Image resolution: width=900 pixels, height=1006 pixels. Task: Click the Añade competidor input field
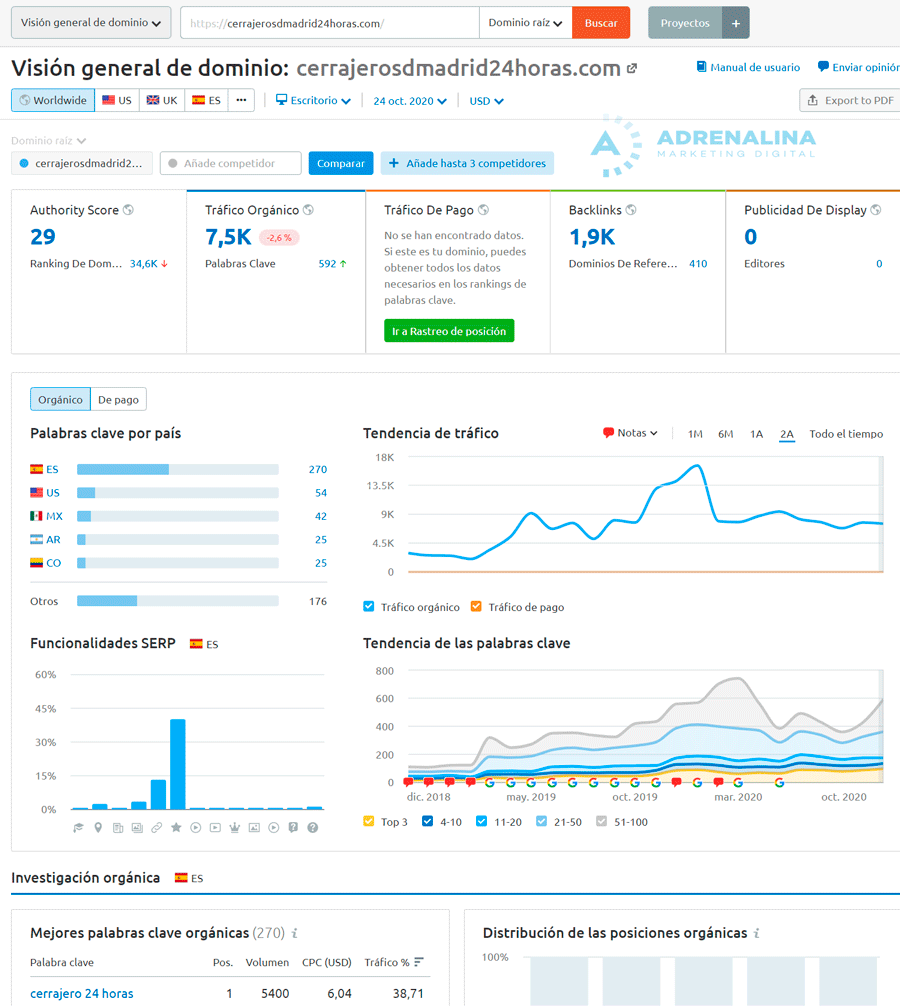[230, 162]
